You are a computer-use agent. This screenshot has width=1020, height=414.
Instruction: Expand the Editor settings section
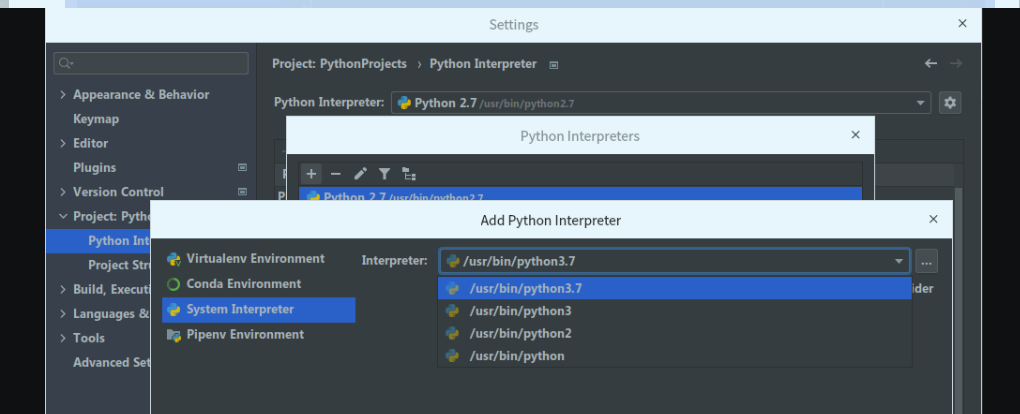pos(64,144)
